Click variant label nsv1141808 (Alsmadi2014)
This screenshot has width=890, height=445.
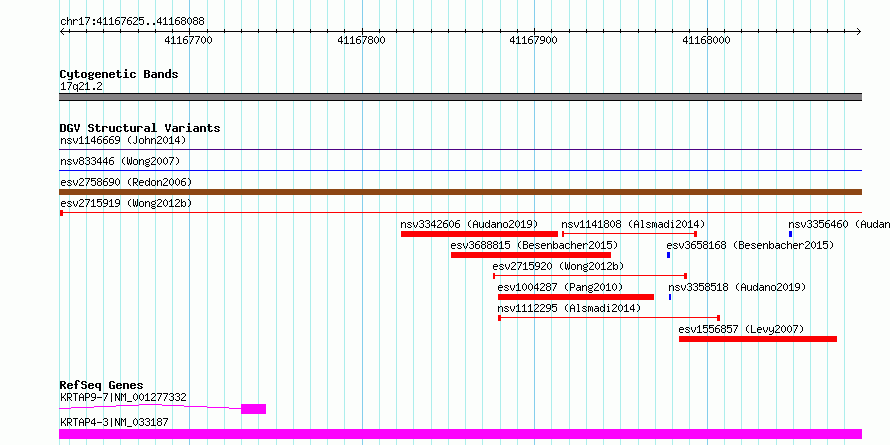pos(633,224)
